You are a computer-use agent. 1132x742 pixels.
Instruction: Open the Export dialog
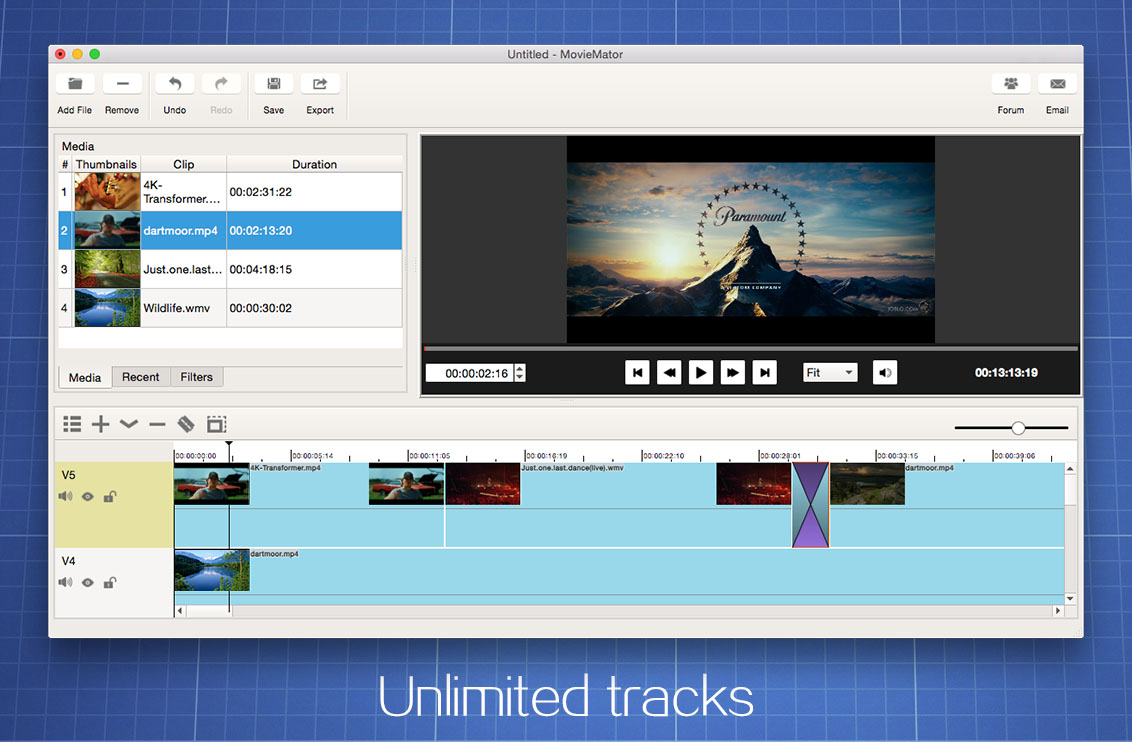(320, 84)
